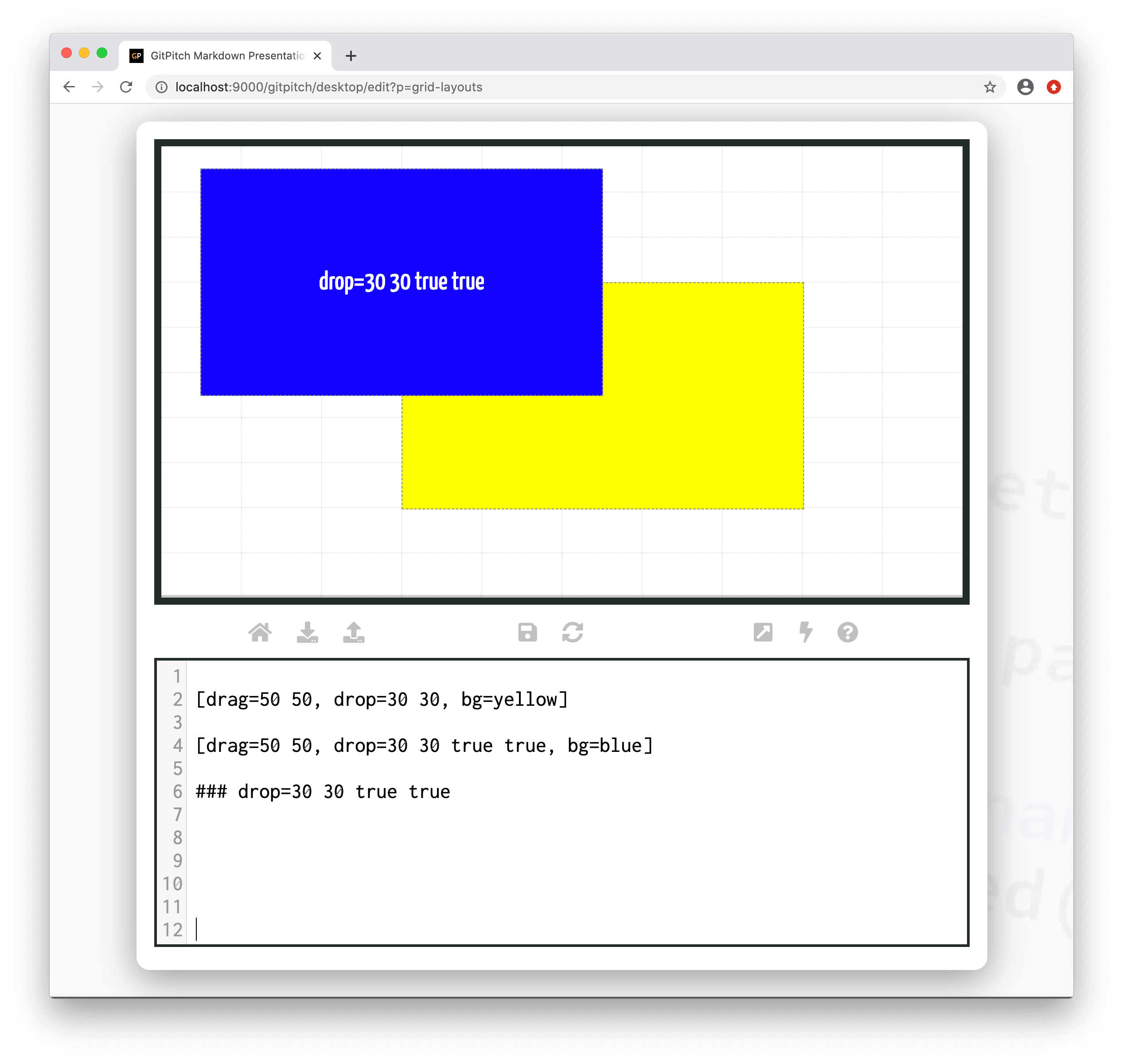Click the lightning bolt icon
Image resolution: width=1123 pixels, height=1064 pixels.
[x=806, y=632]
